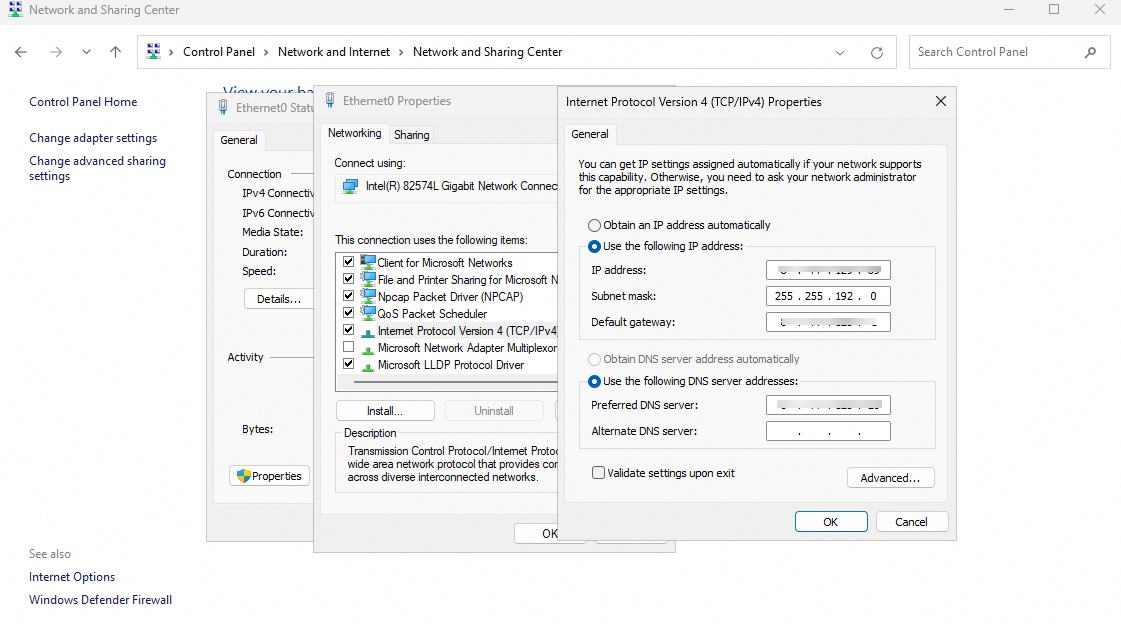Screen dimensions: 1121x624
Task: Close the IPv4 Properties dialog
Action: pyautogui.click(x=941, y=101)
